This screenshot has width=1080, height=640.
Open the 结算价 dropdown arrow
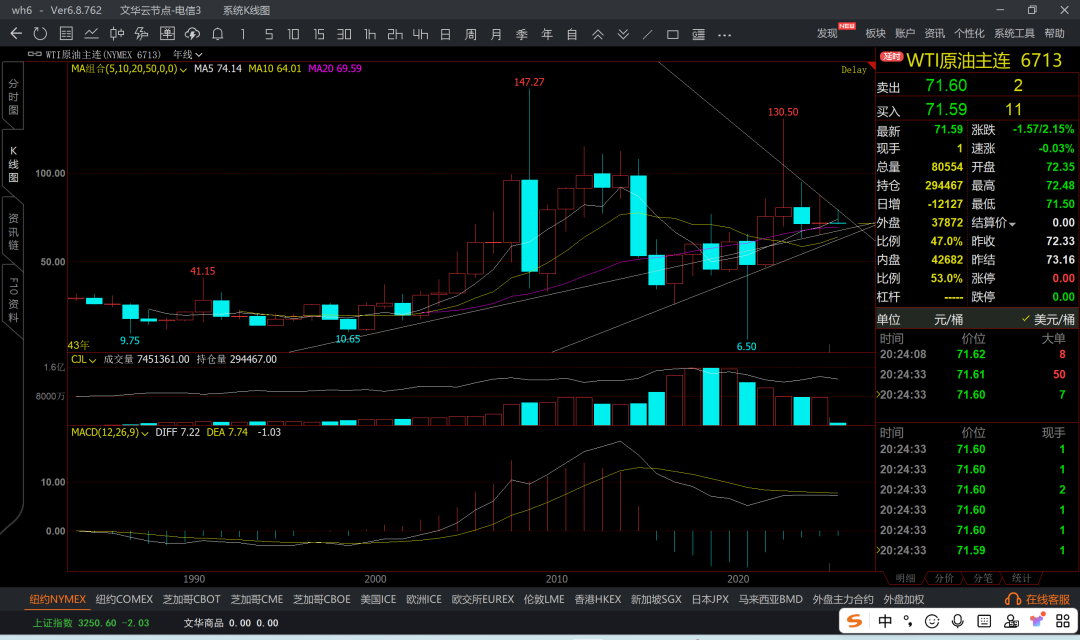coord(1012,224)
